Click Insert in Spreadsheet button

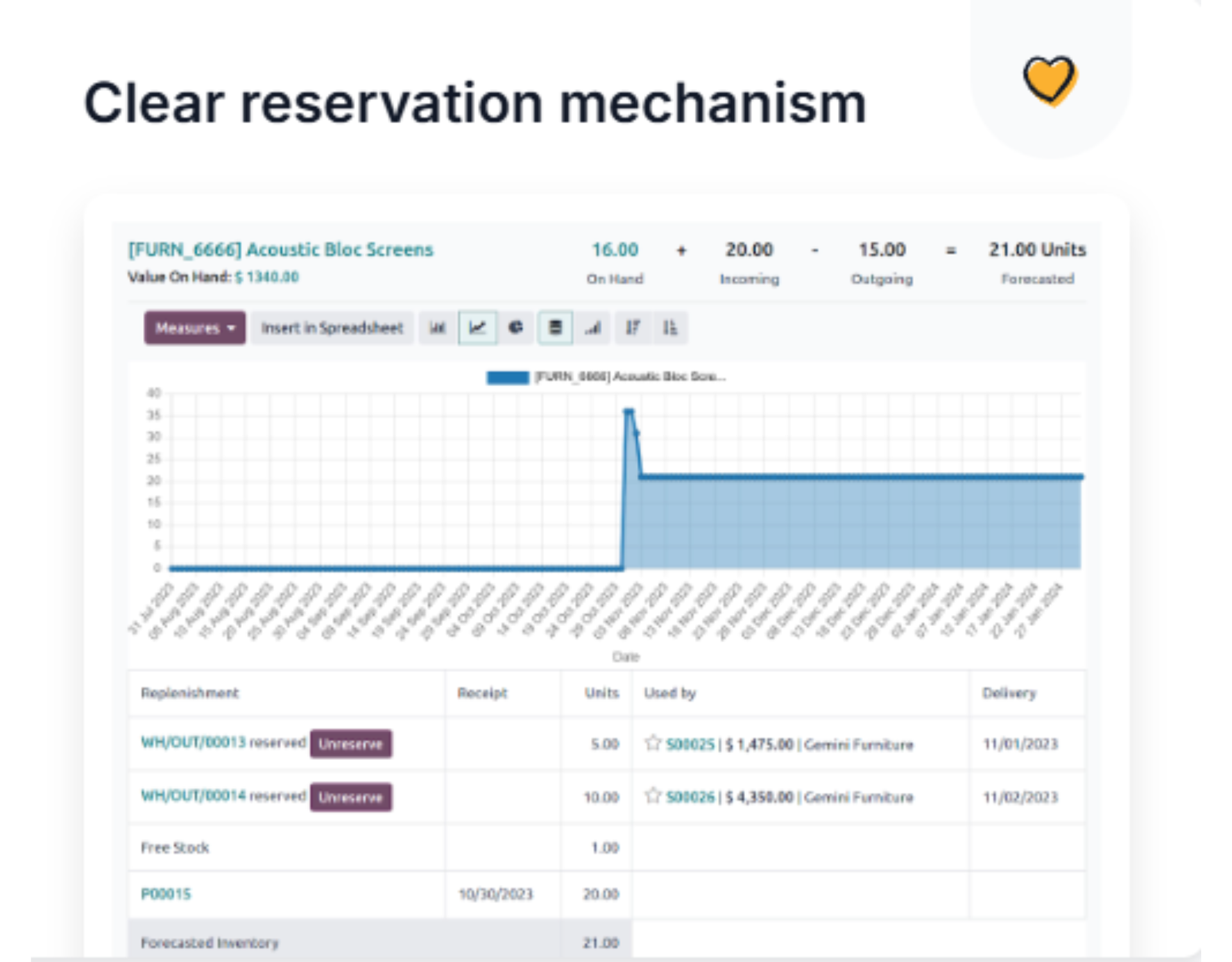point(332,328)
